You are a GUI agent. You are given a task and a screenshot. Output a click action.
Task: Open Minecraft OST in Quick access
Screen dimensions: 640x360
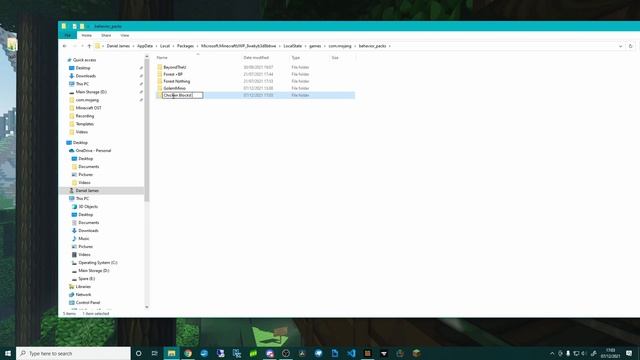pos(89,108)
